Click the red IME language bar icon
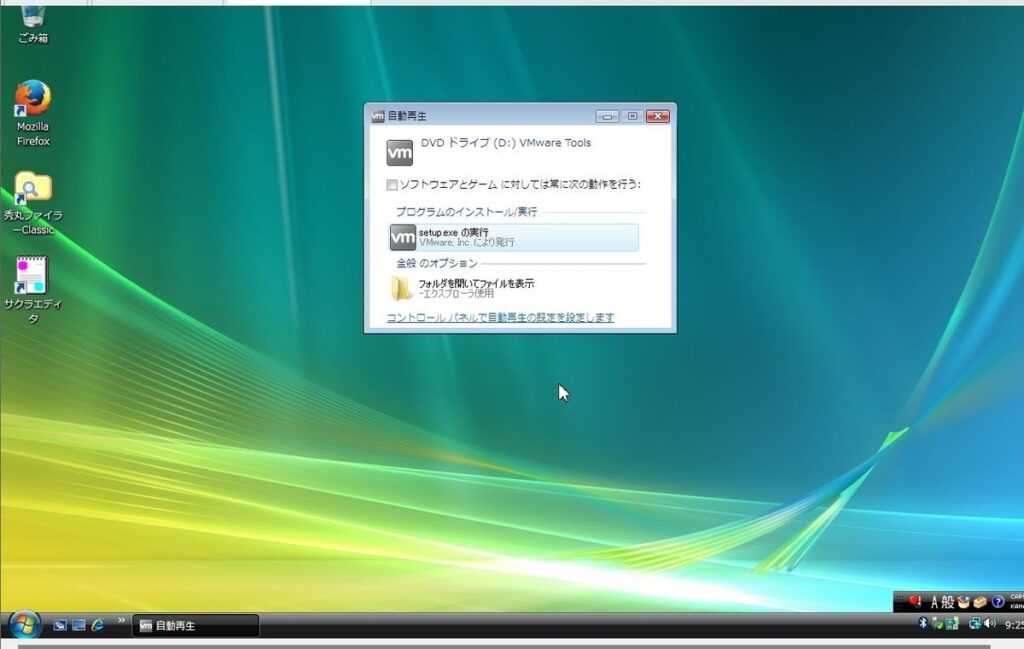The image size is (1024, 649). [915, 601]
